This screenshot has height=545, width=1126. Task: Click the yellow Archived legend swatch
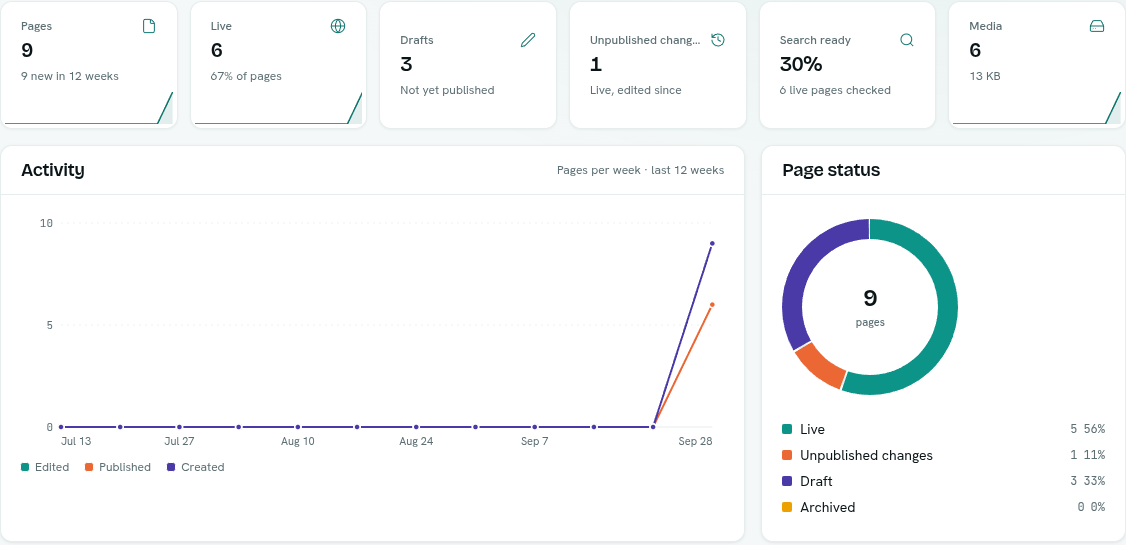tap(787, 507)
